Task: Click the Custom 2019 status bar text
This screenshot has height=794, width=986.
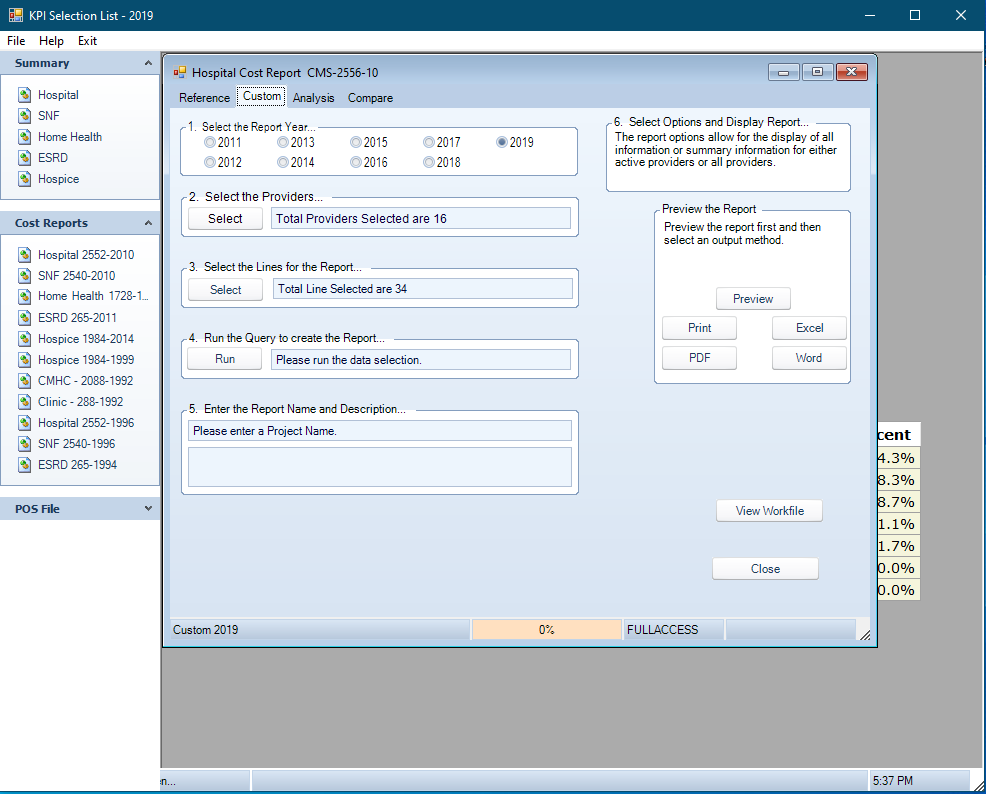Action: (x=206, y=630)
